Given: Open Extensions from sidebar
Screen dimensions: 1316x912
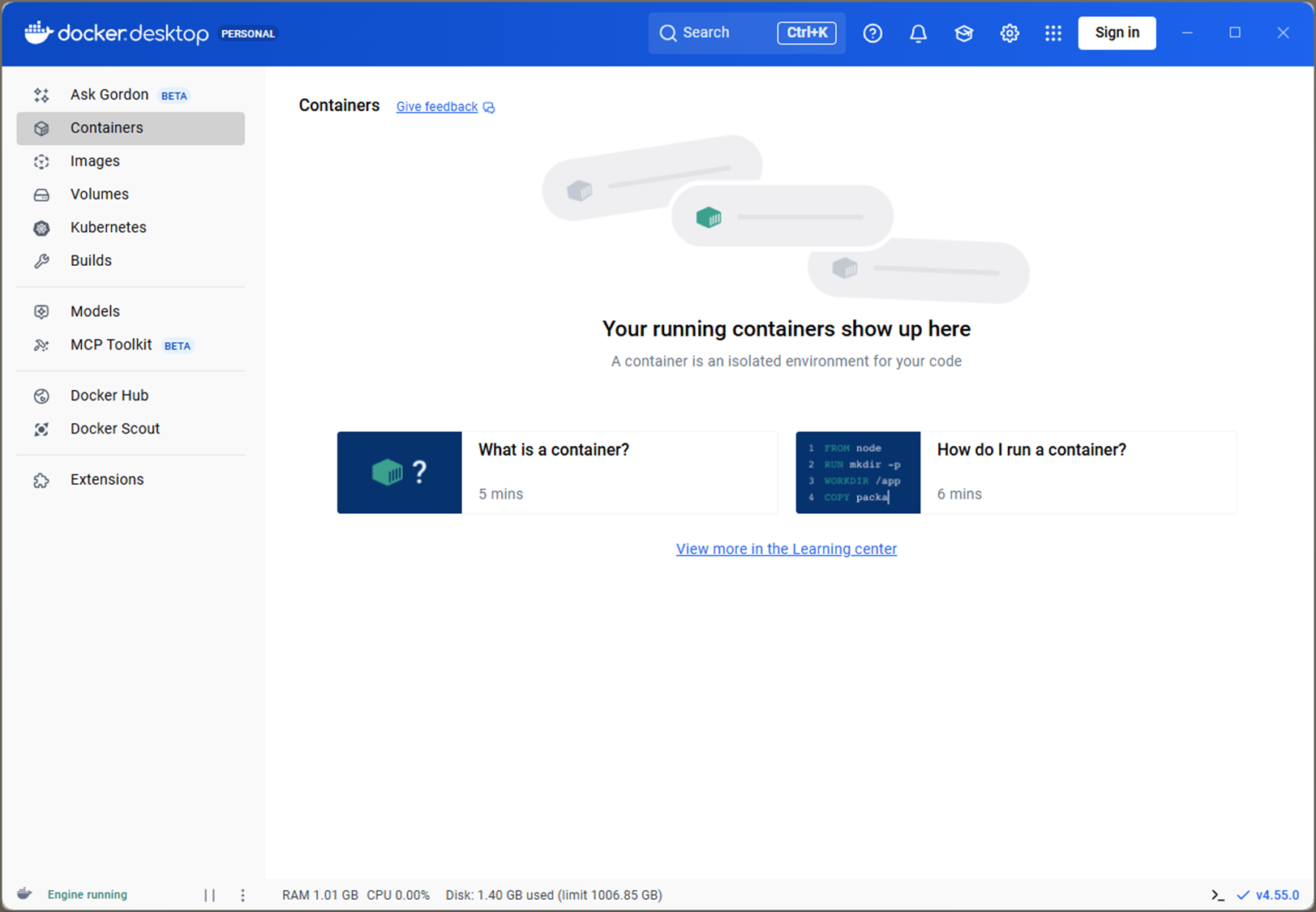Looking at the screenshot, I should pyautogui.click(x=131, y=480).
